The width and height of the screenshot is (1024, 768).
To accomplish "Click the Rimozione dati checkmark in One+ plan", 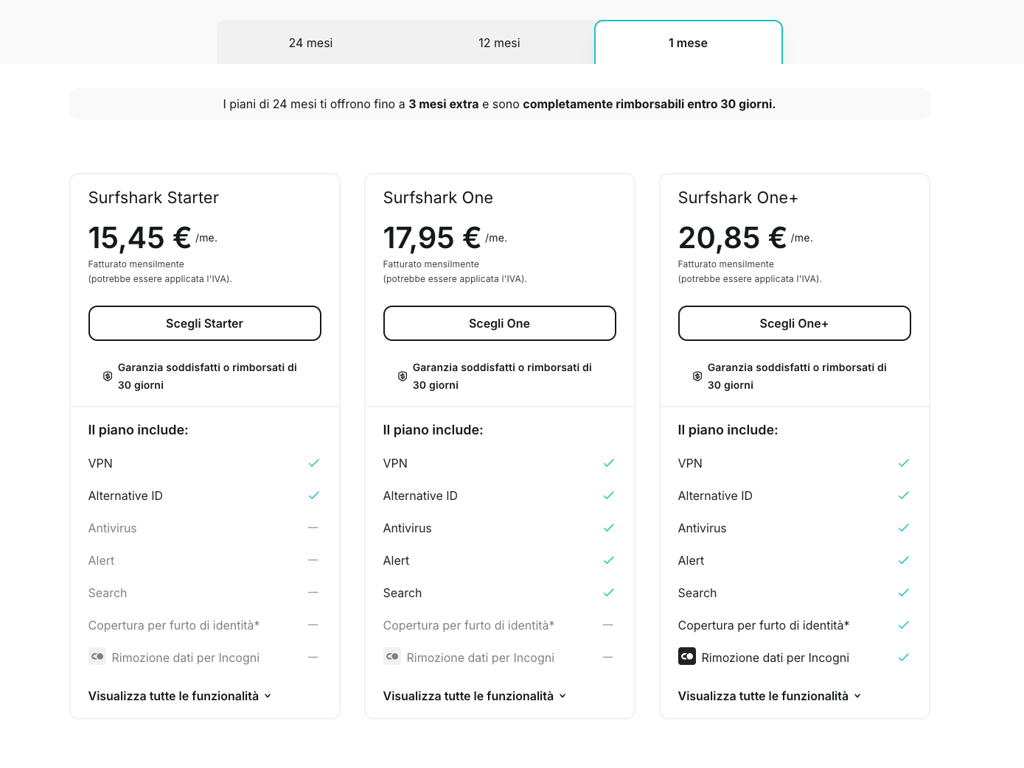I will [x=903, y=658].
